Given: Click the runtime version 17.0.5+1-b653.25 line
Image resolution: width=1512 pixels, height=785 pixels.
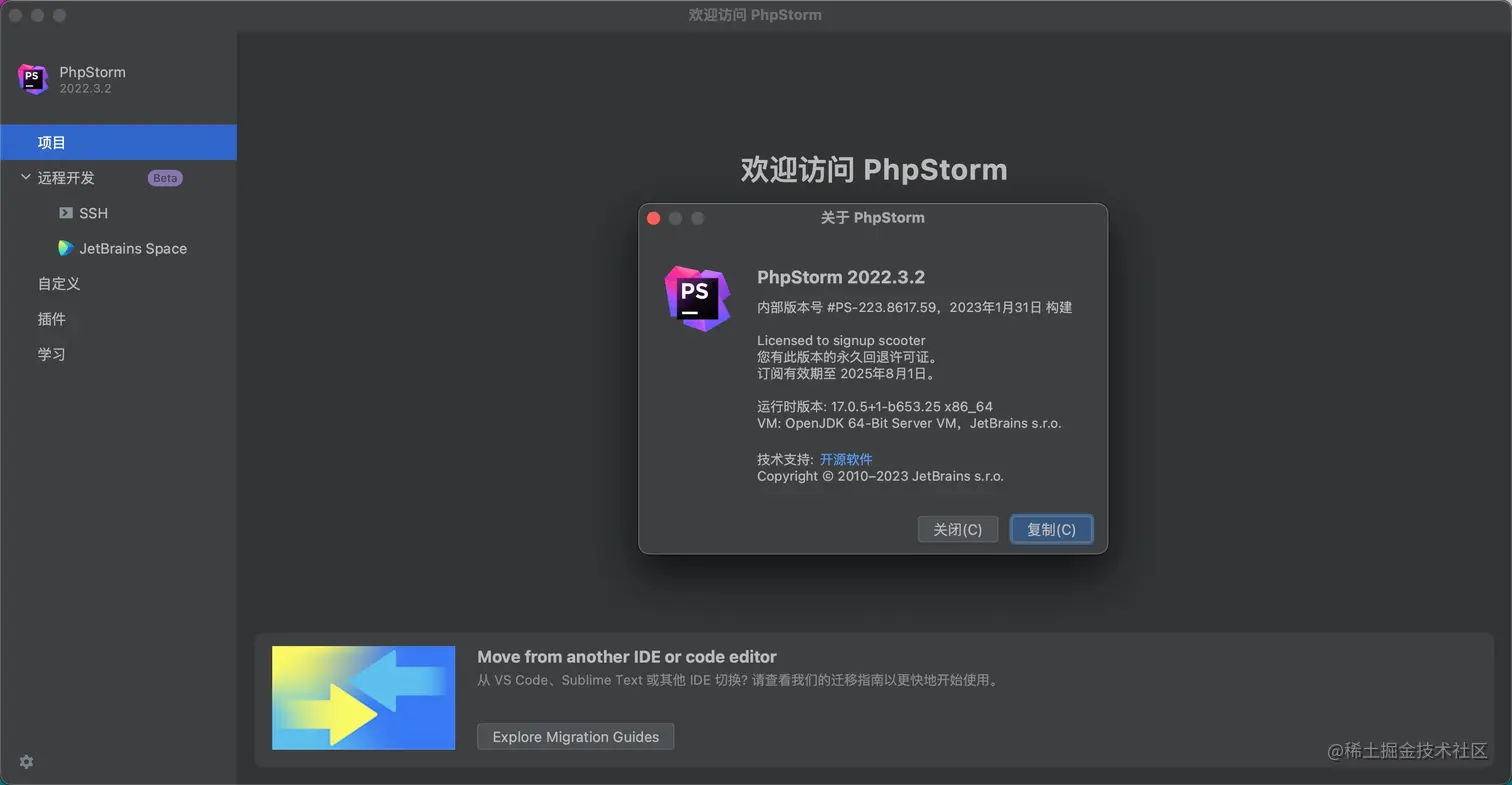Looking at the screenshot, I should coord(875,406).
